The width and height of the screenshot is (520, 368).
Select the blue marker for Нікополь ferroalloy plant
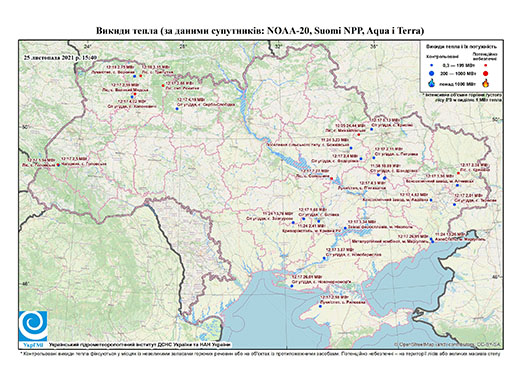(345, 228)
